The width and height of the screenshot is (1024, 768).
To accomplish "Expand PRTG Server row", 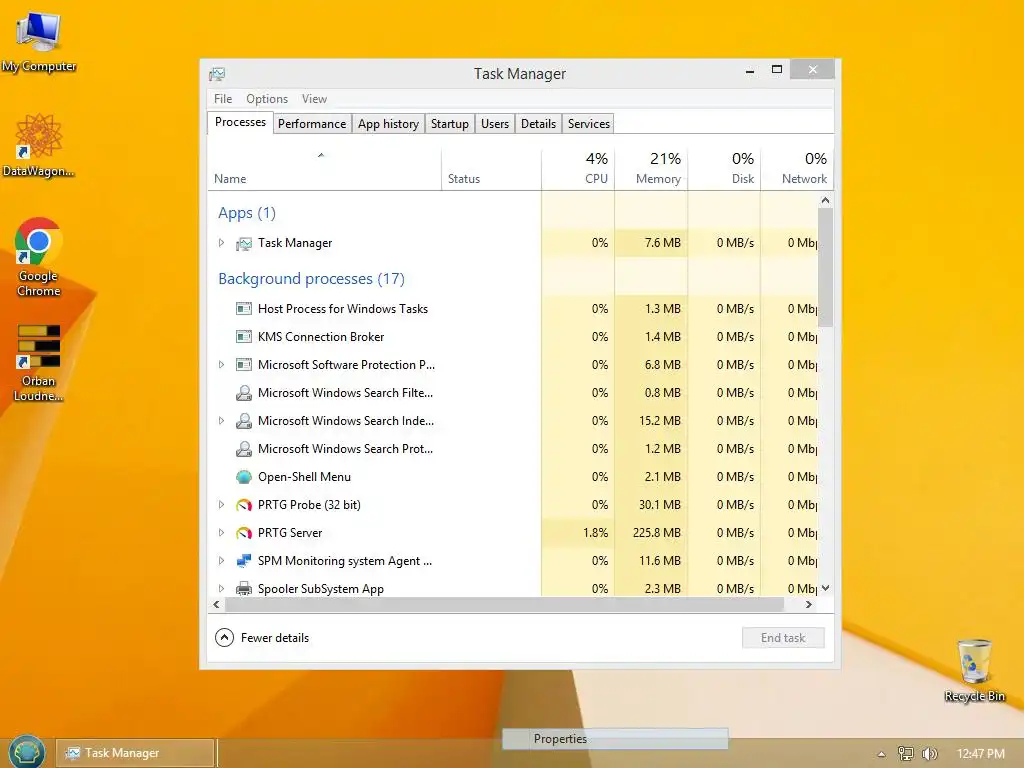I will pyautogui.click(x=221, y=533).
